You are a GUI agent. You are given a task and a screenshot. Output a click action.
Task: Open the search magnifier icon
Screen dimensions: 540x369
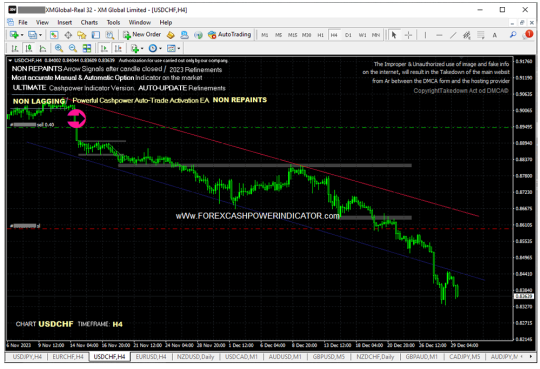[x=513, y=35]
